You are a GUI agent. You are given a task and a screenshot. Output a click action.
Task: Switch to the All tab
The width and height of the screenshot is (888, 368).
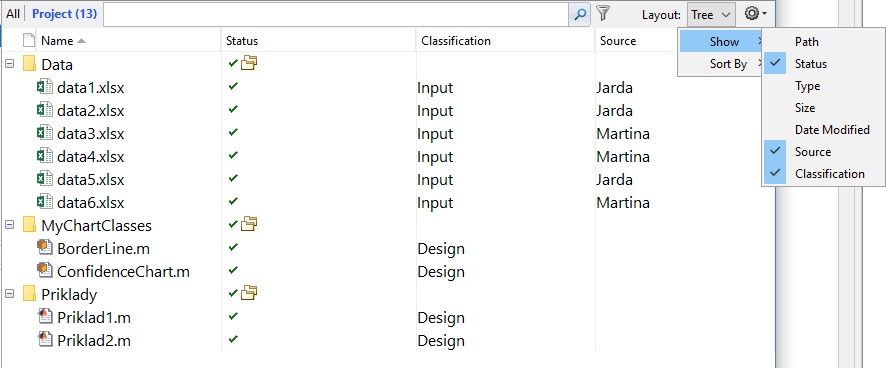tap(13, 14)
